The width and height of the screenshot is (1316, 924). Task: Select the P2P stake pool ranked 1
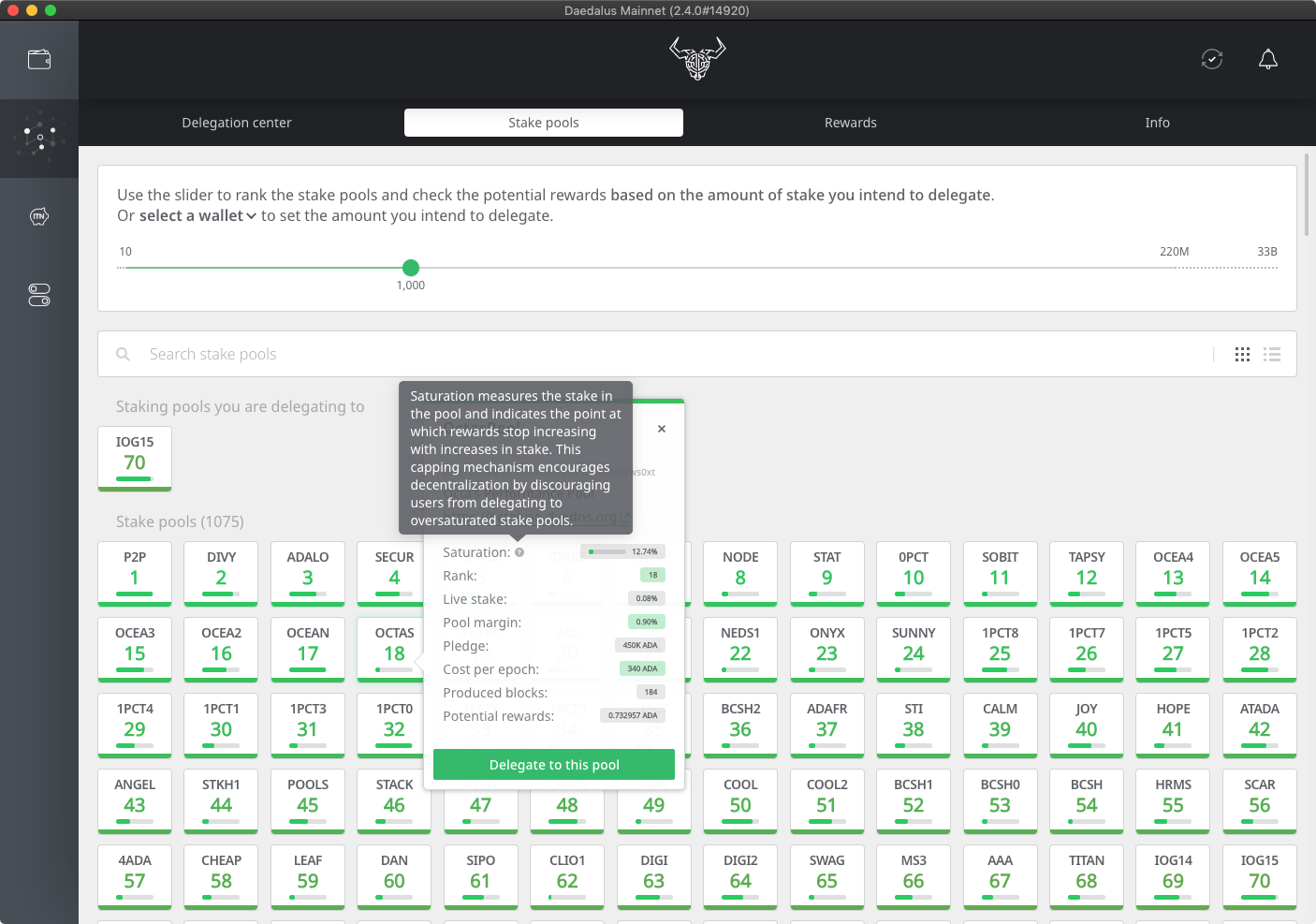135,572
